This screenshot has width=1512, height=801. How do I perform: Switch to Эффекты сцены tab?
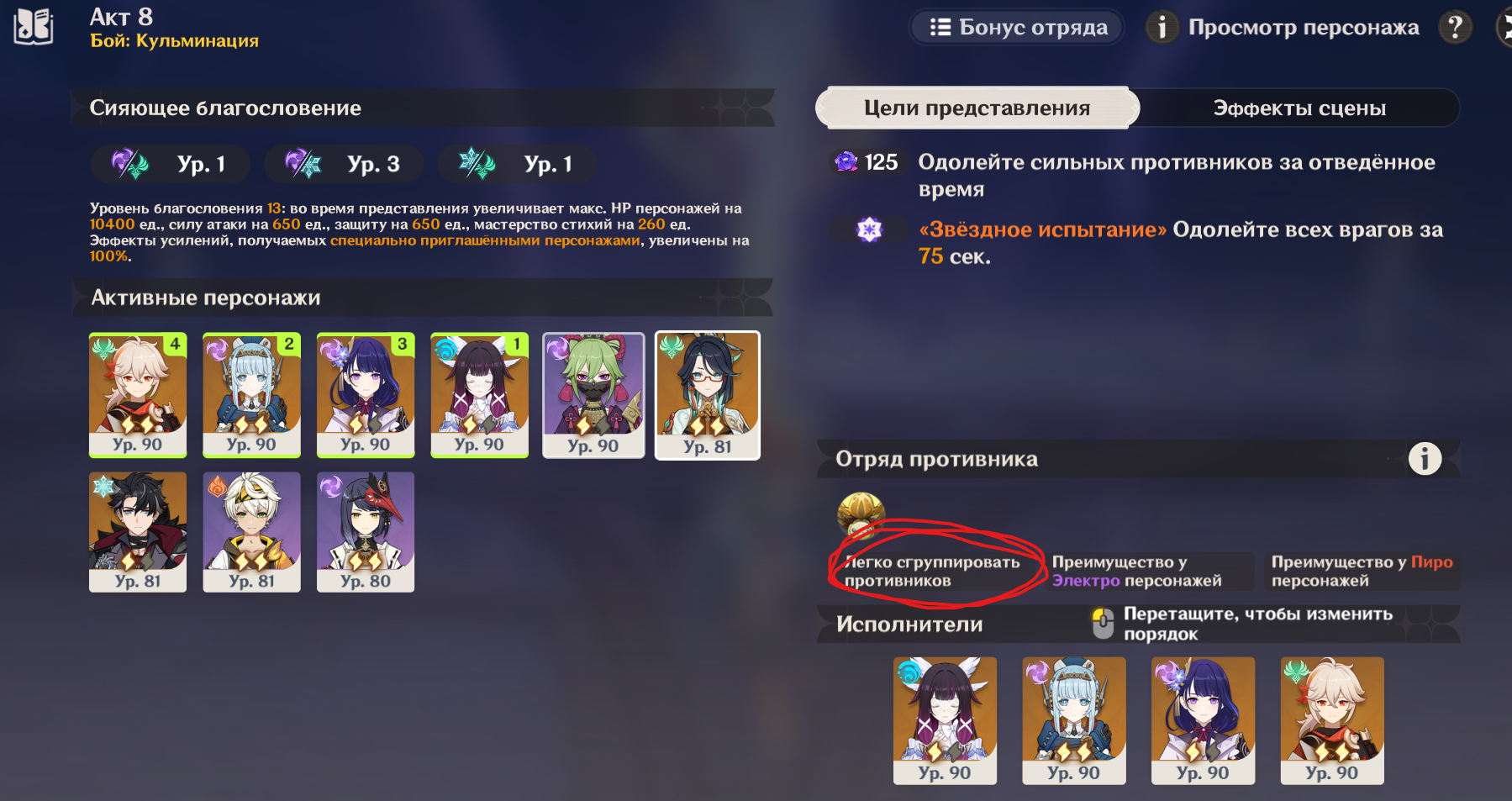tap(1299, 108)
